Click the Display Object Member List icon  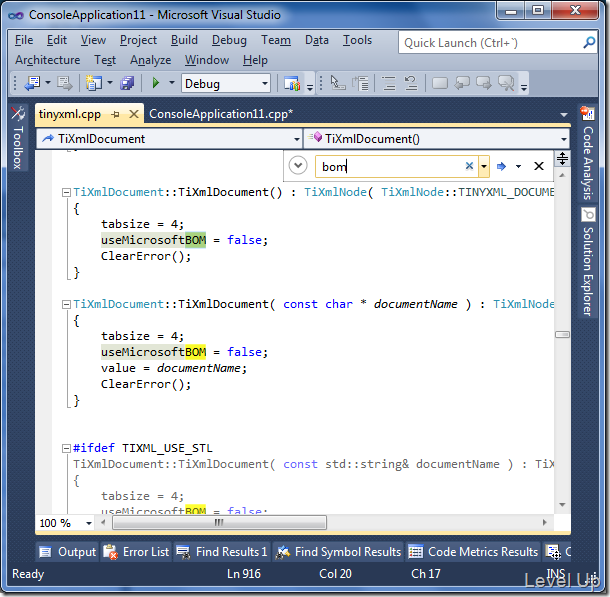337,83
